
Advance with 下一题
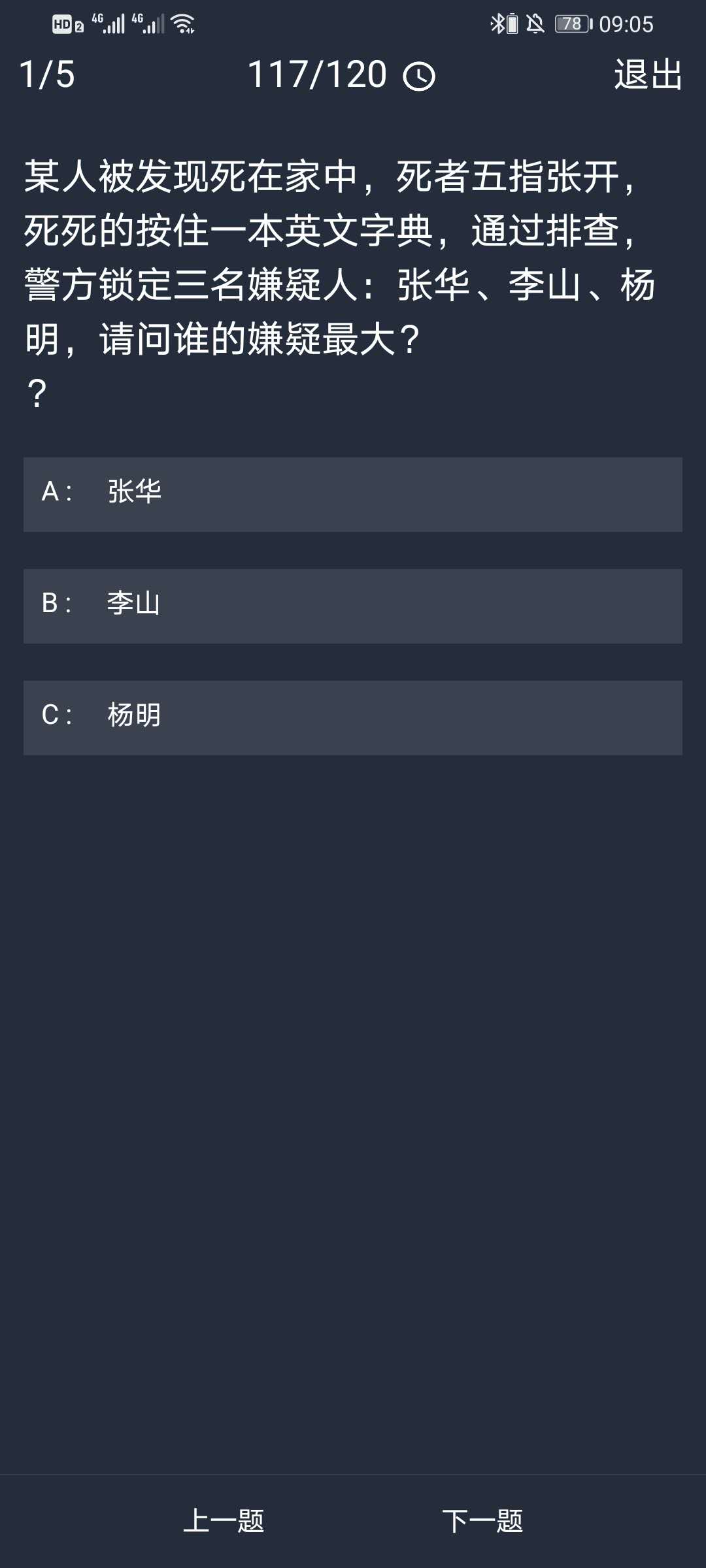[482, 1521]
